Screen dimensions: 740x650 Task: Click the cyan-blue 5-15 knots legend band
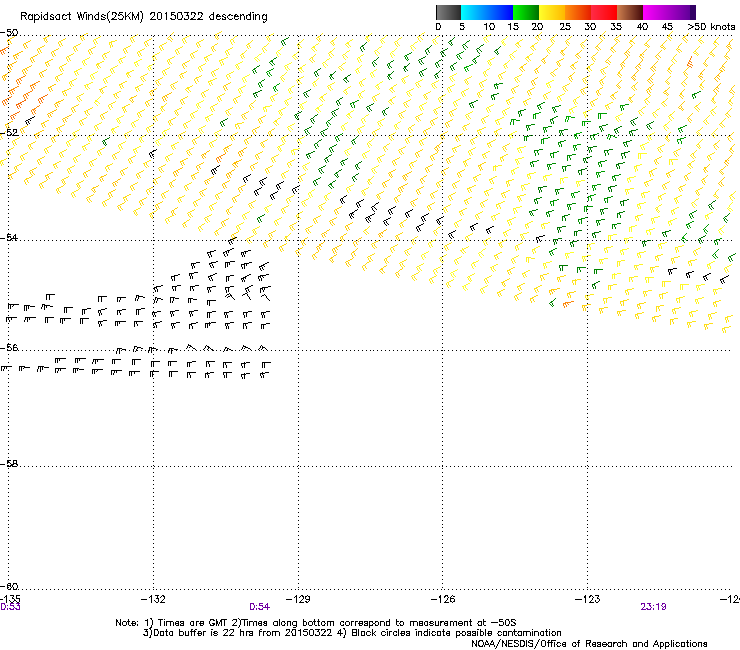click(487, 12)
